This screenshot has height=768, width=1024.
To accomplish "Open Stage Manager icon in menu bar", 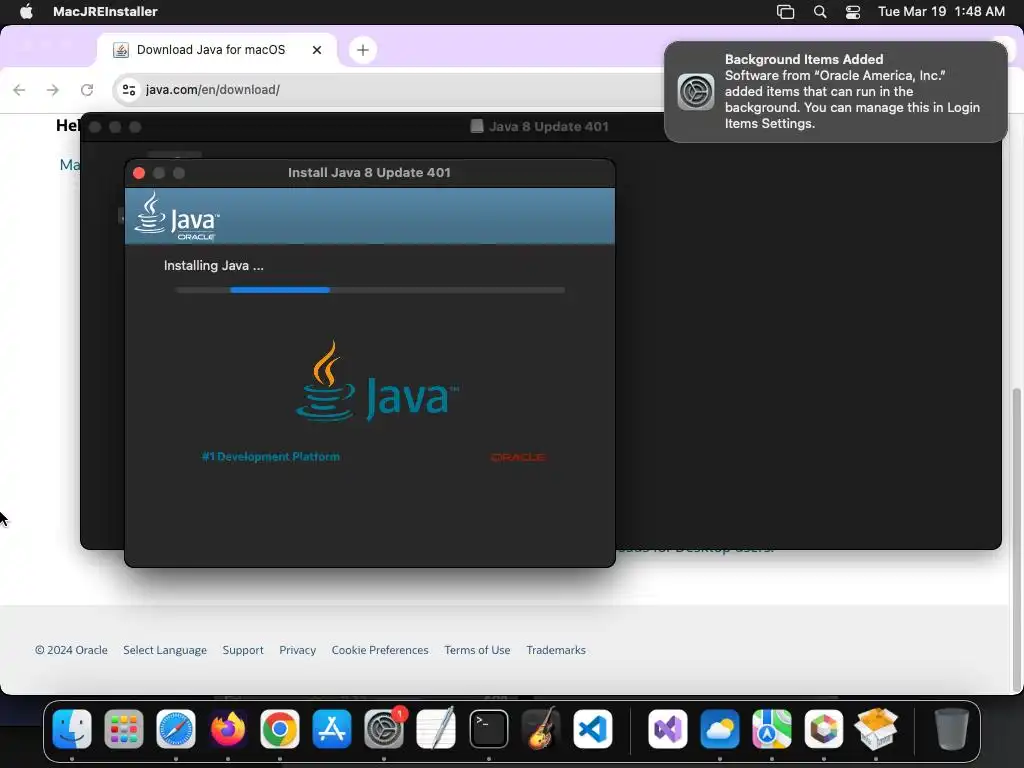I will pyautogui.click(x=785, y=12).
